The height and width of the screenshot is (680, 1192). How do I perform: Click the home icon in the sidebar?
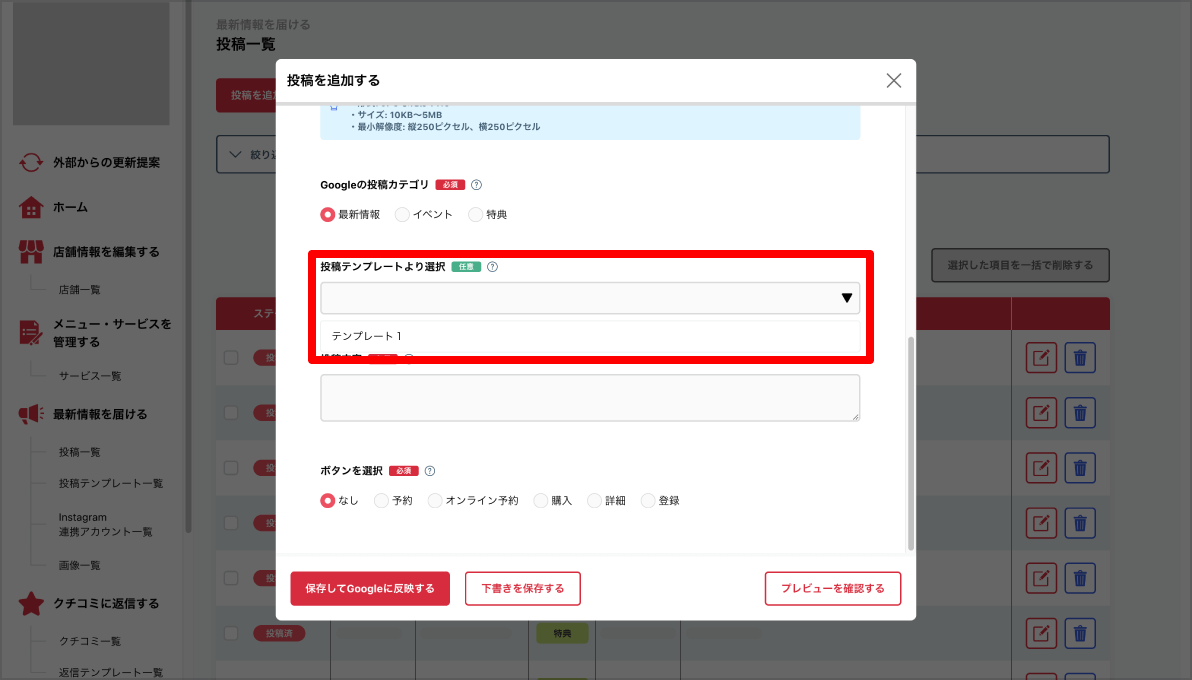click(x=31, y=208)
